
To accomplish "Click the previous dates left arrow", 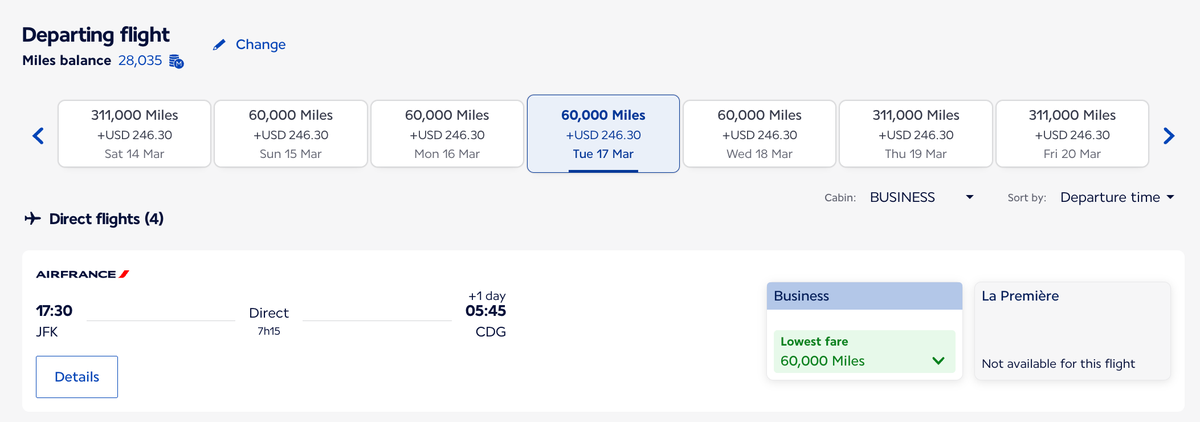I will click(38, 135).
